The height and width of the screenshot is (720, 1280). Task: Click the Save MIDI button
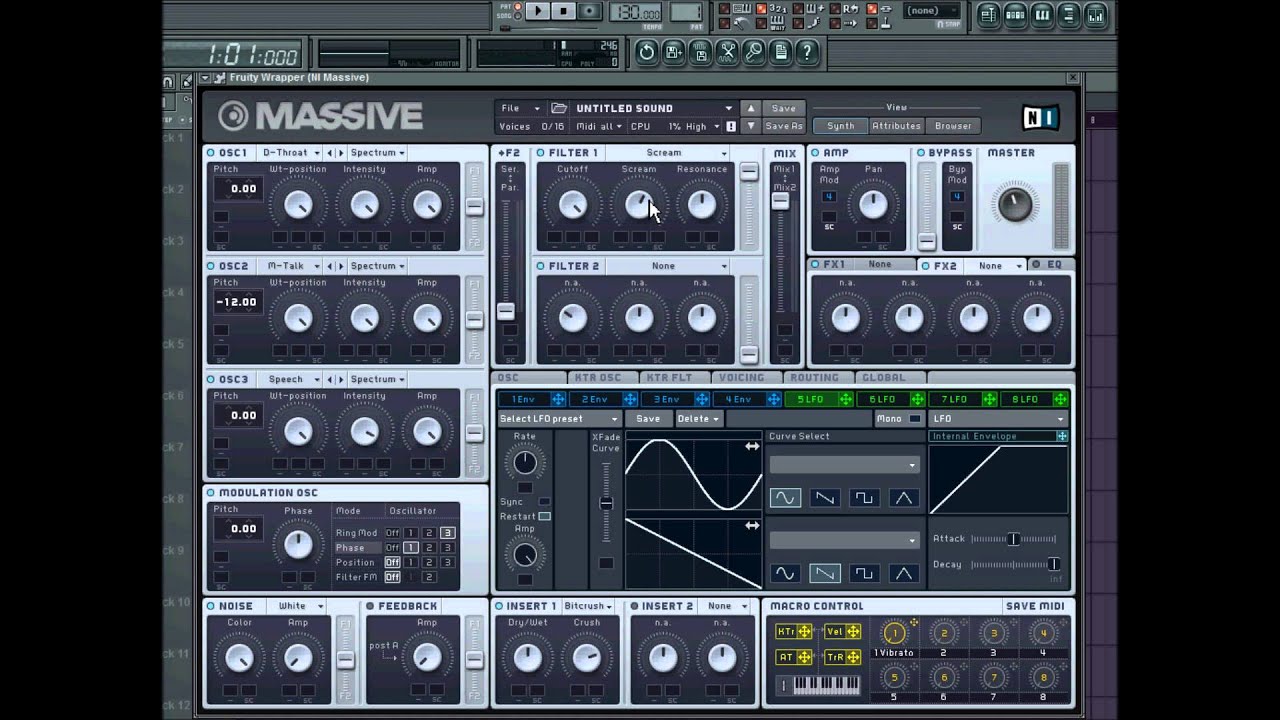1035,606
